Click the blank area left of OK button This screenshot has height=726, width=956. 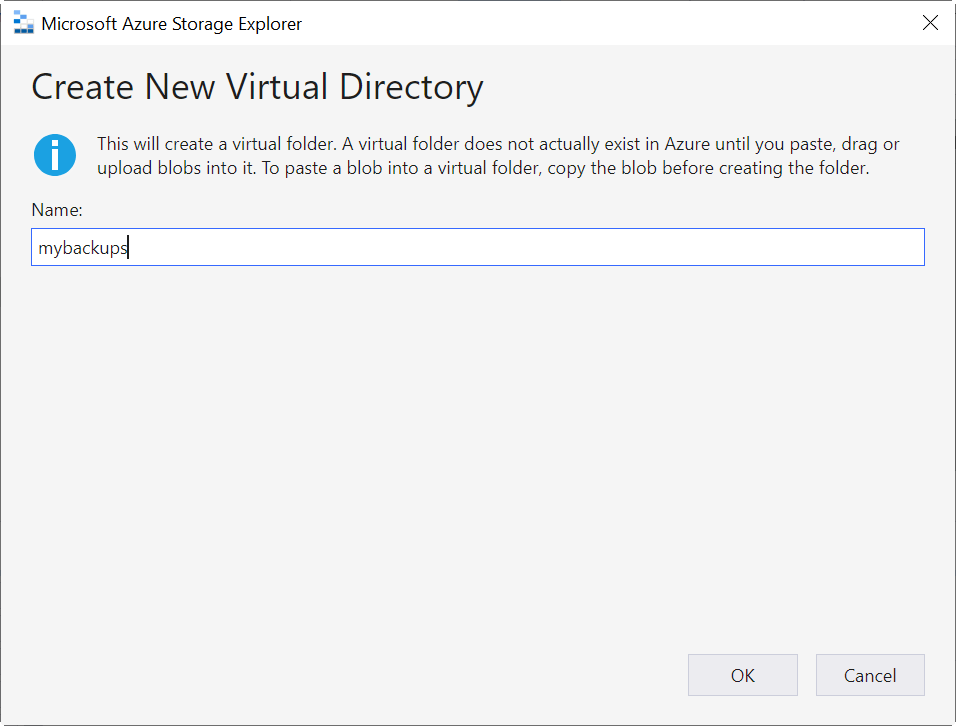400,675
